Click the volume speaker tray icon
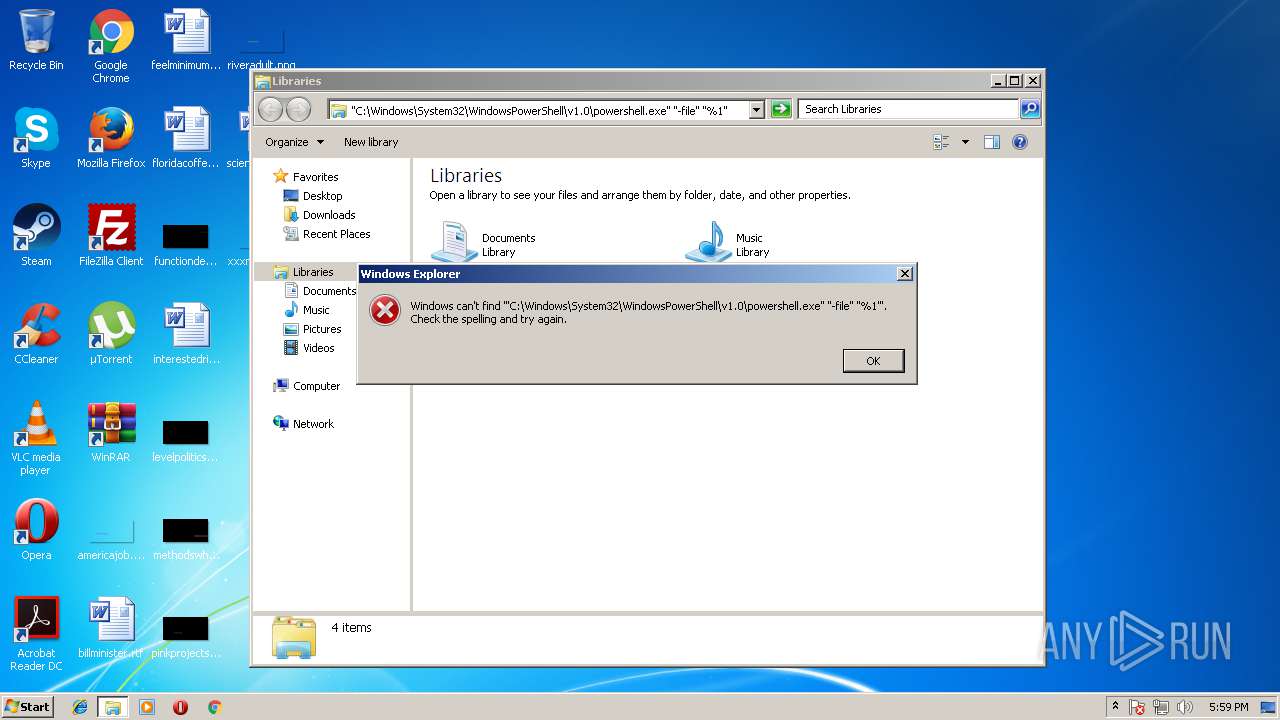 [1186, 707]
